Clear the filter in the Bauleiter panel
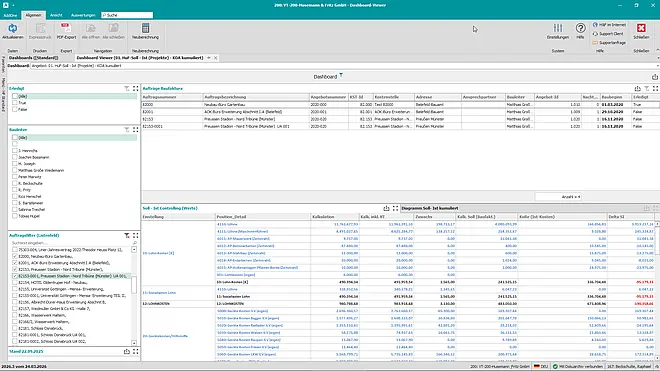The image size is (660, 371). (x=127, y=130)
